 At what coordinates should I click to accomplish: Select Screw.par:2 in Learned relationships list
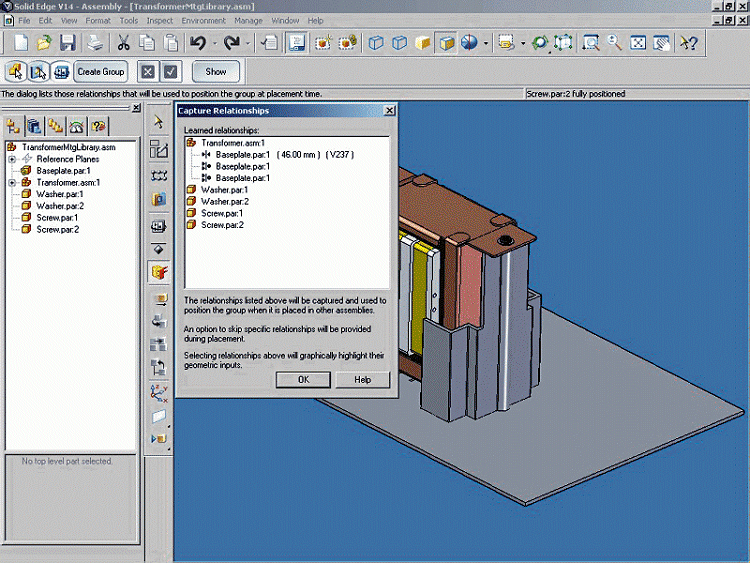[x=222, y=225]
